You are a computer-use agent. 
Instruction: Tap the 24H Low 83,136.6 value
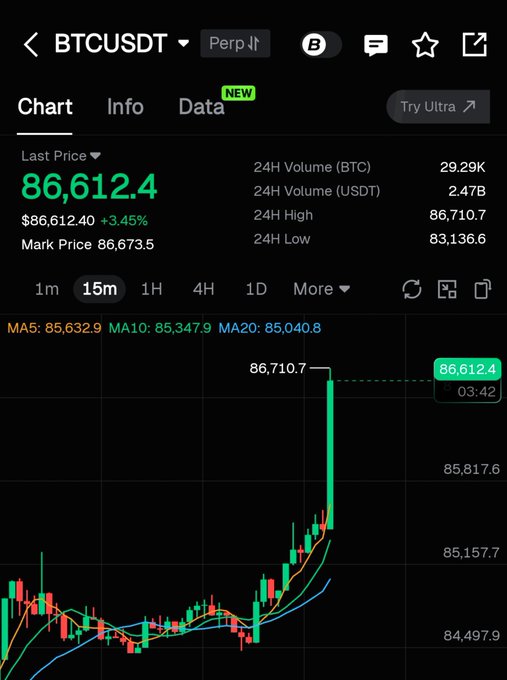click(x=458, y=239)
